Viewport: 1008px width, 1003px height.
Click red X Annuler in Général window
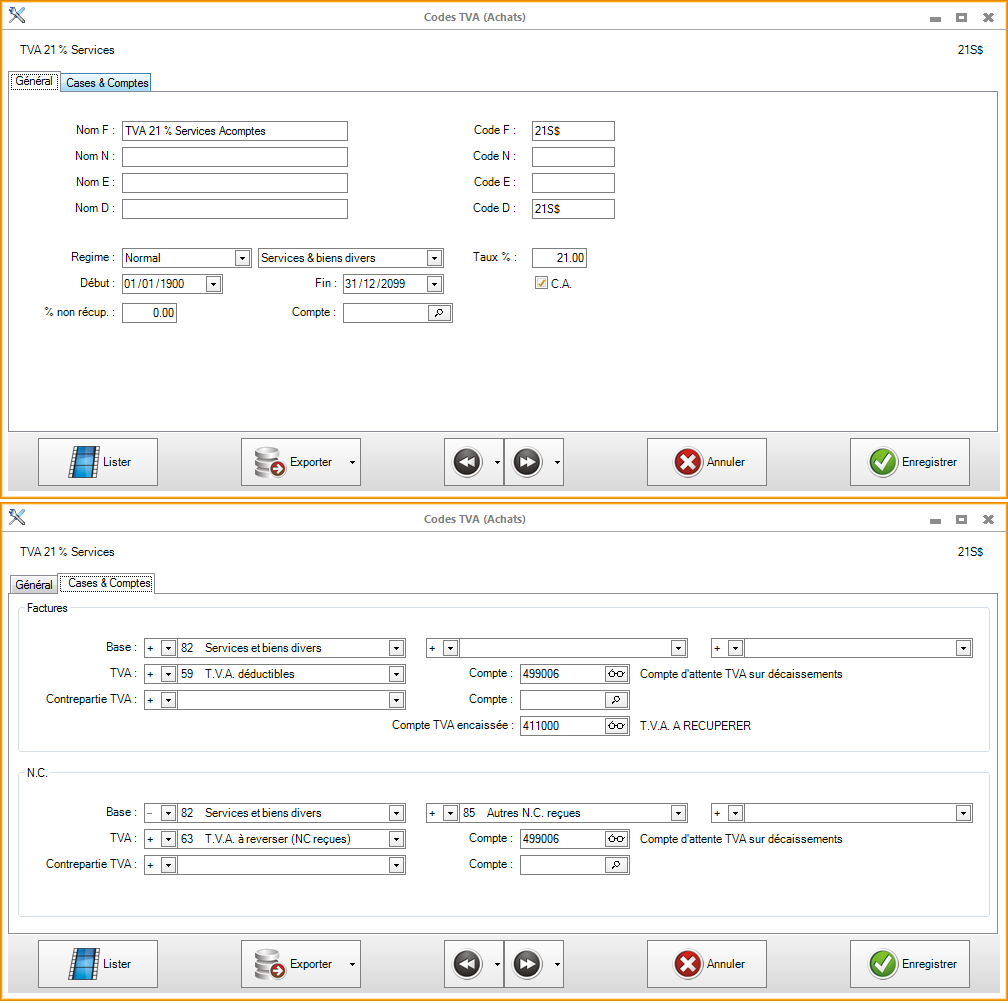pos(688,462)
